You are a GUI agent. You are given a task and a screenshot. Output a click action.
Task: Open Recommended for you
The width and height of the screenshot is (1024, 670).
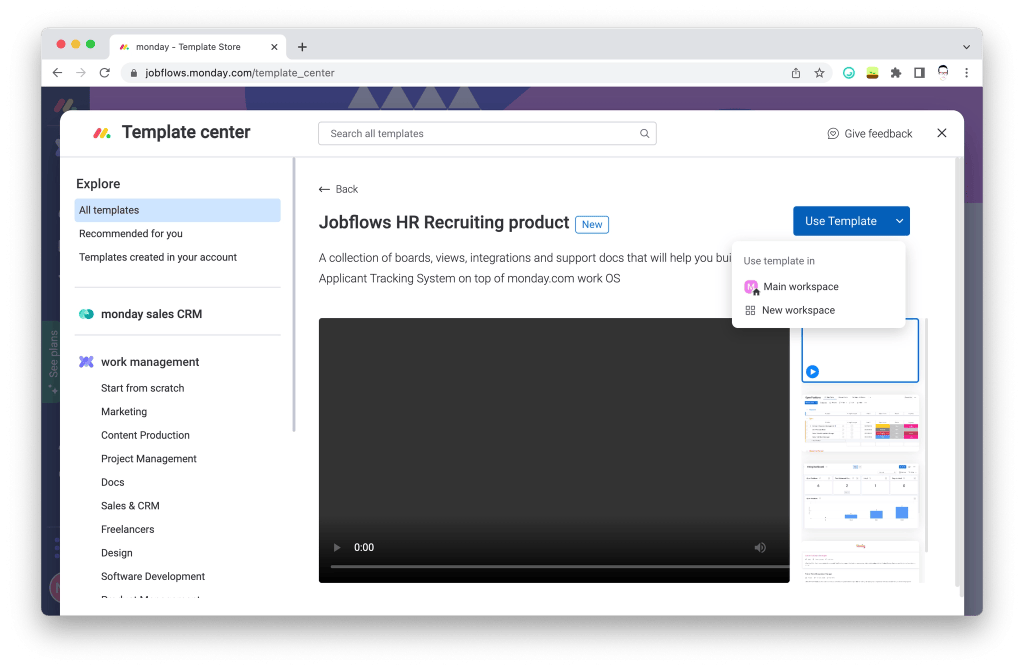131,234
